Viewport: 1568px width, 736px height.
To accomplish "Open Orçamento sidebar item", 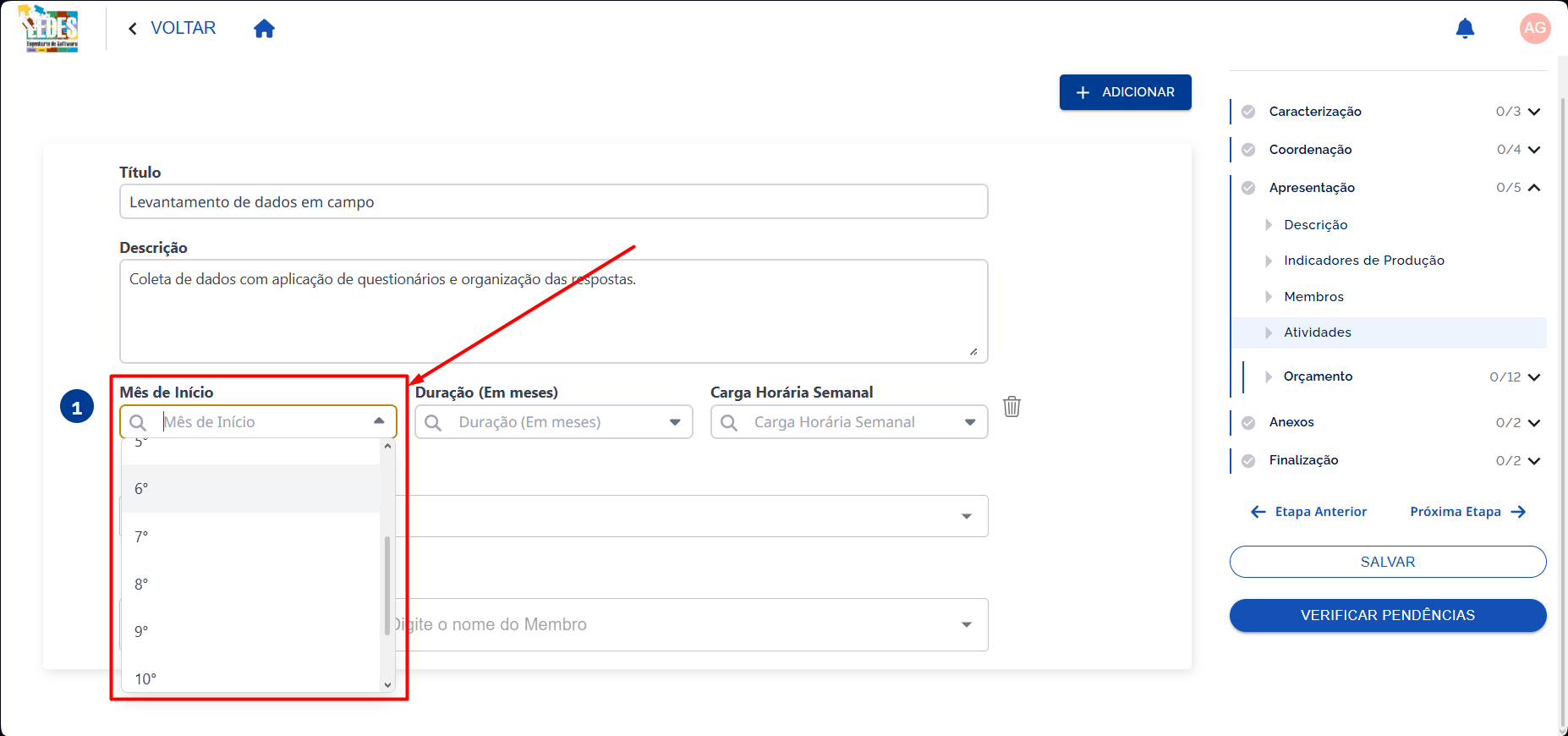I will [1318, 376].
